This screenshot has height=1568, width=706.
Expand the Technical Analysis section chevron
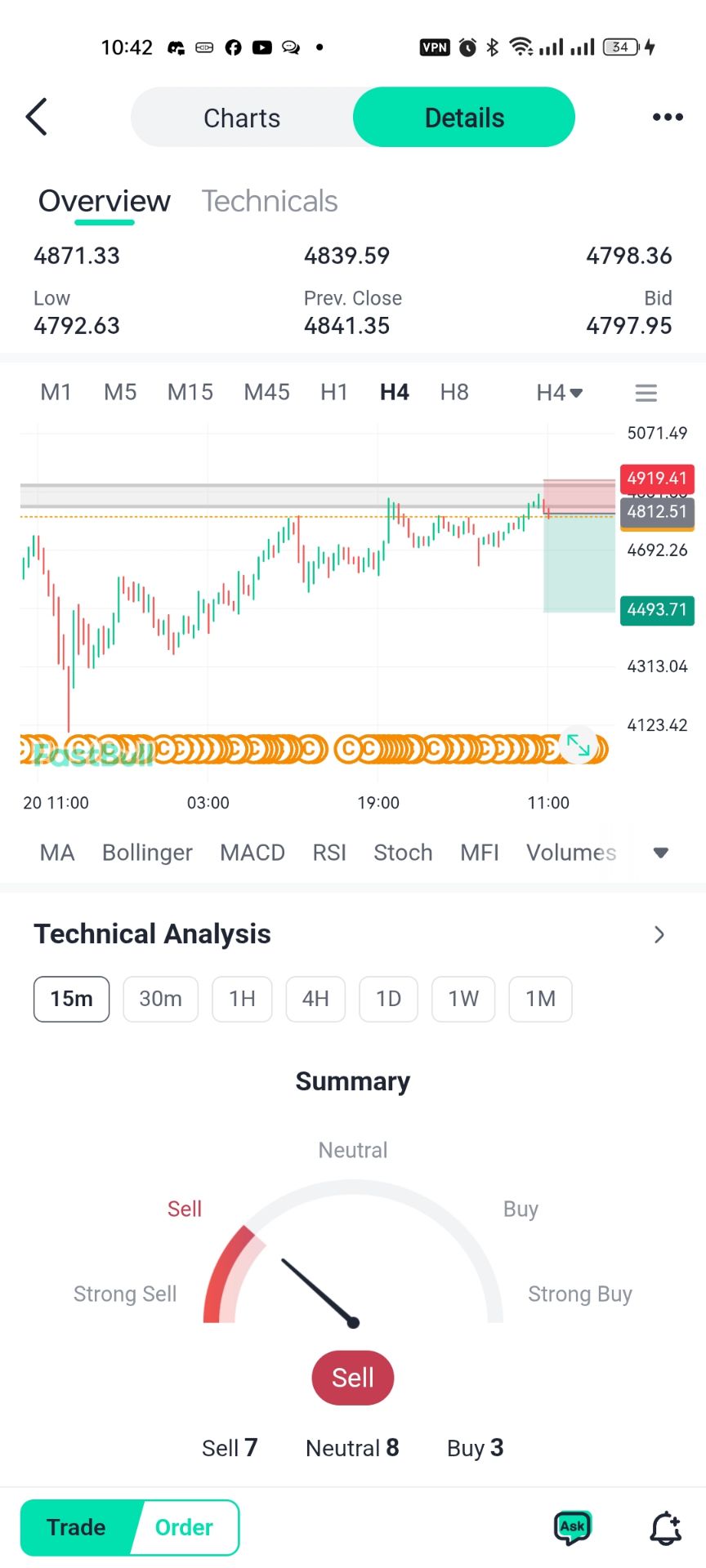point(659,934)
